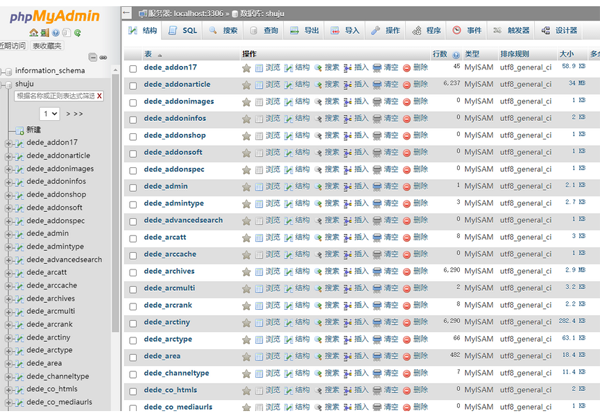Jump to last page with >> link

click(x=78, y=114)
